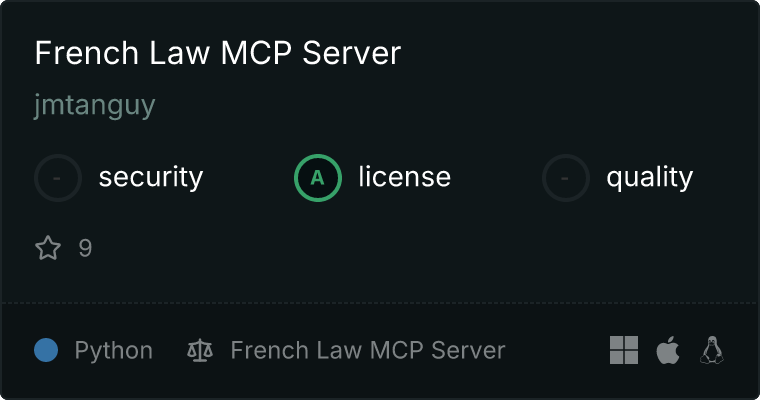Screen dimensions: 760x400
Task: Click the dash inside the quality circle
Action: (565, 178)
